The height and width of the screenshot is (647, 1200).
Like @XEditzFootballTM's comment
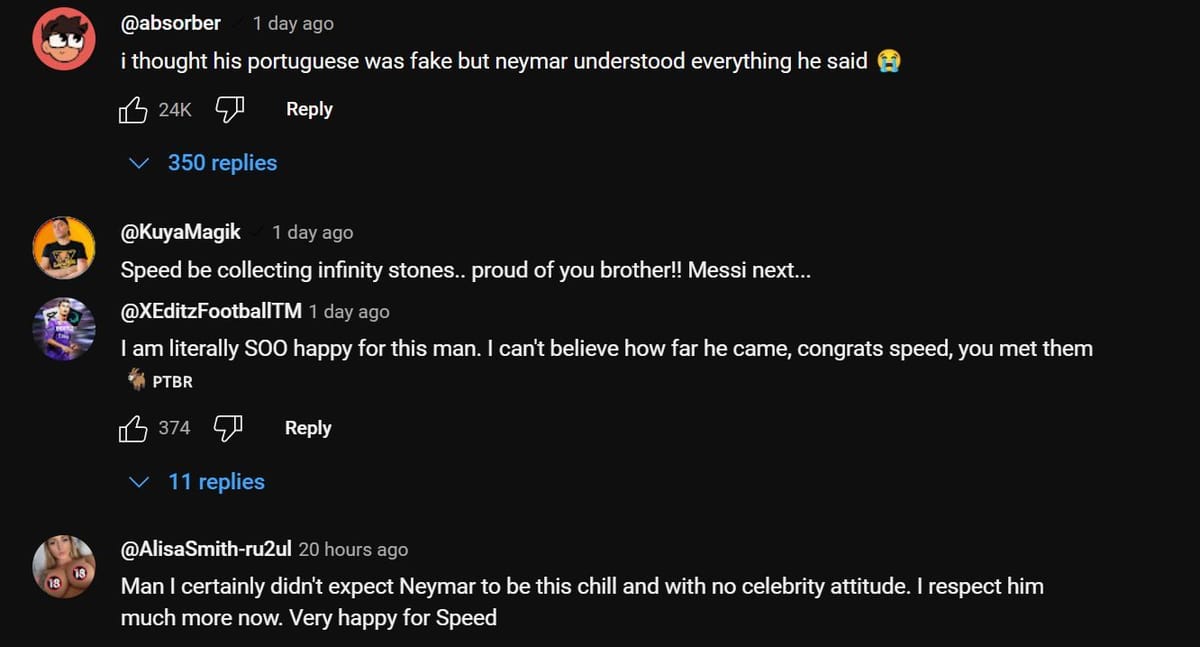tap(133, 428)
